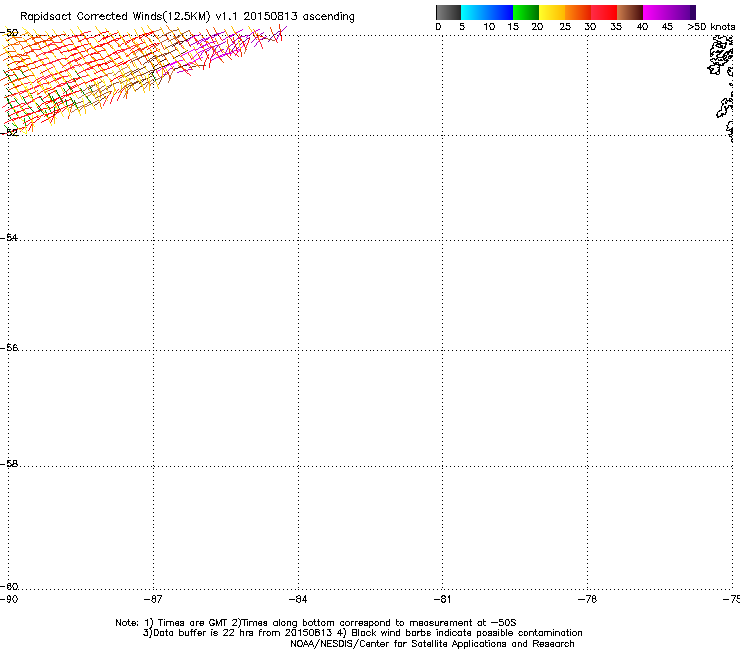Click the legend tick label 40
Screen dimensions: 740x650
642,27
